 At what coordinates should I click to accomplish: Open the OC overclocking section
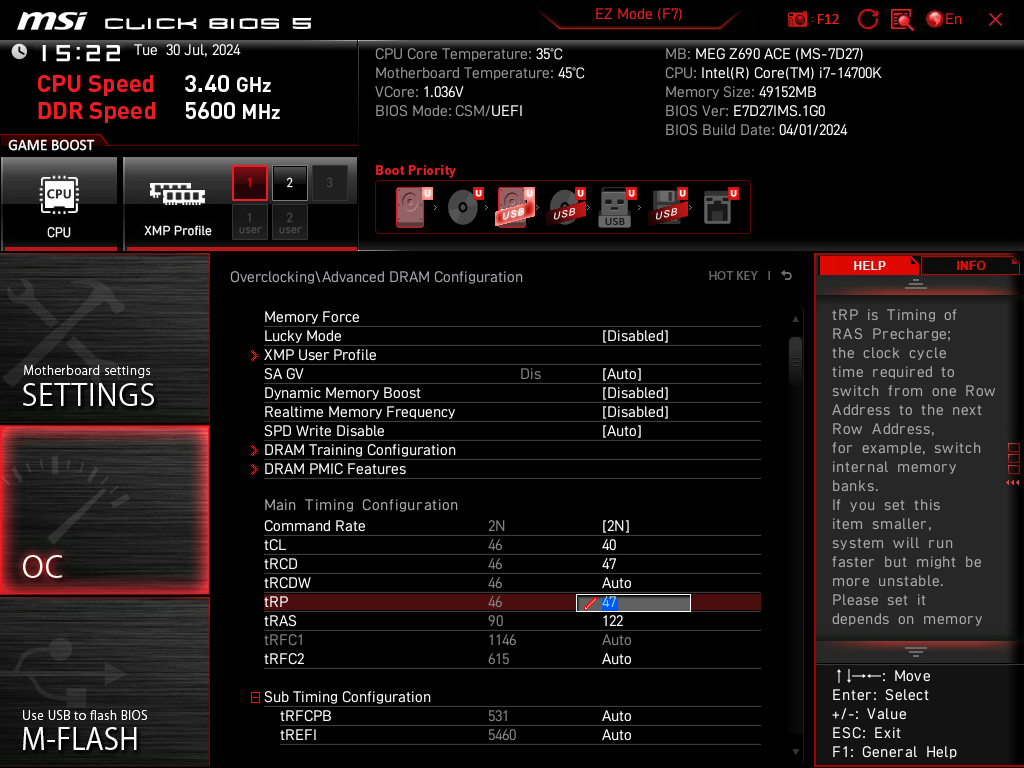point(104,510)
